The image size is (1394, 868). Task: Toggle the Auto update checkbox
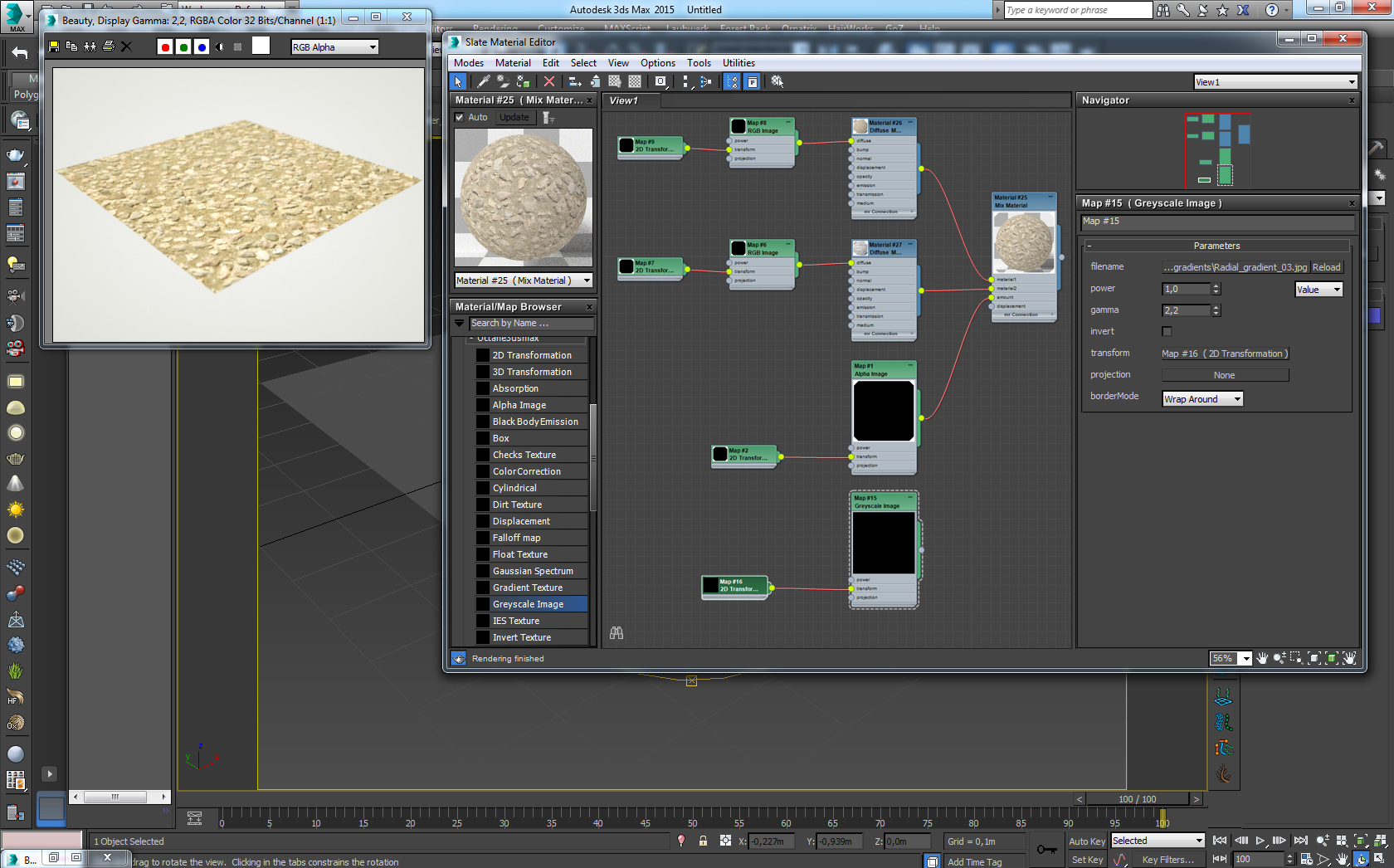[460, 118]
